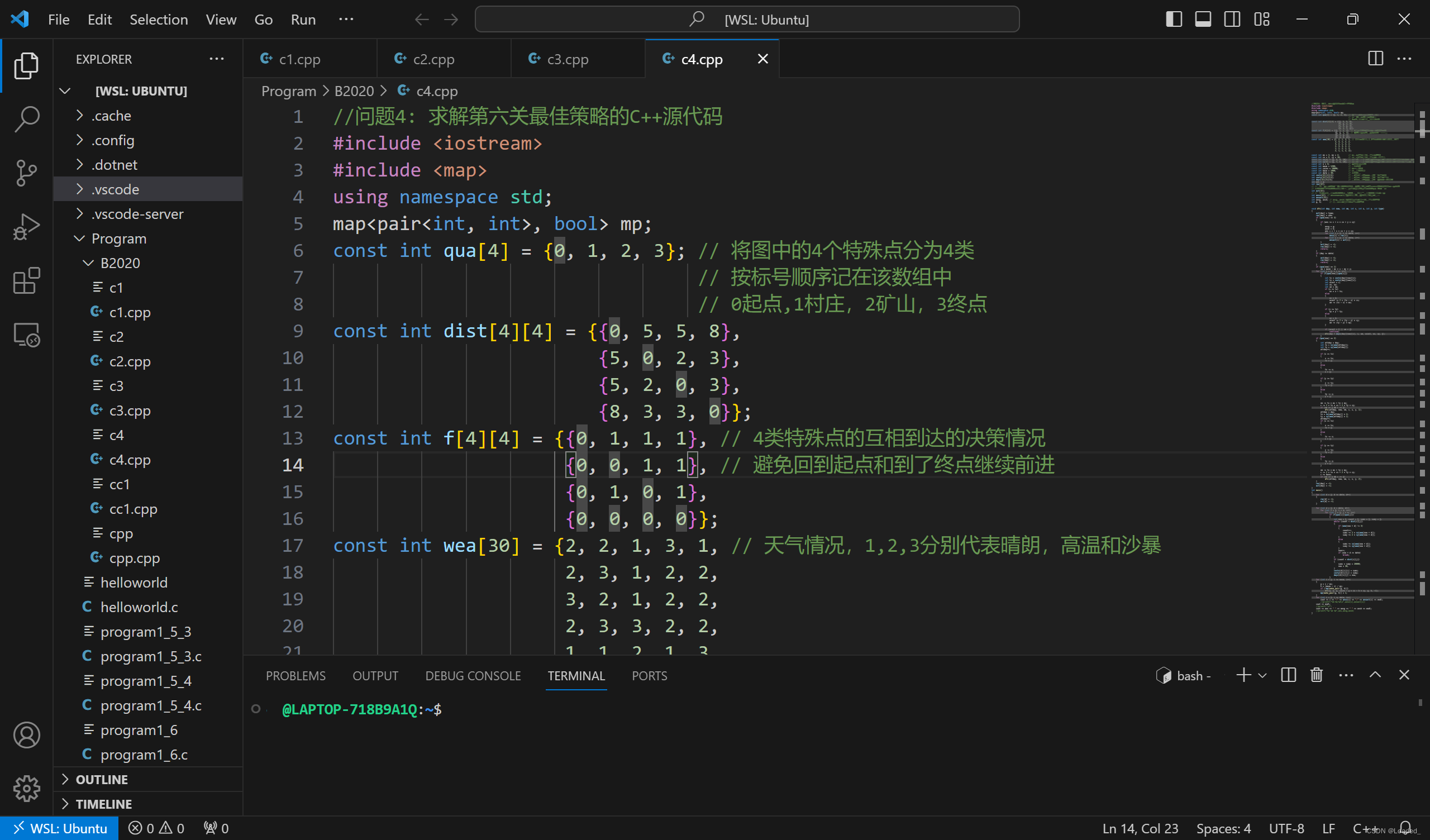The image size is (1430, 840).
Task: Switch to the c2.cpp editor tab
Action: pos(433,59)
